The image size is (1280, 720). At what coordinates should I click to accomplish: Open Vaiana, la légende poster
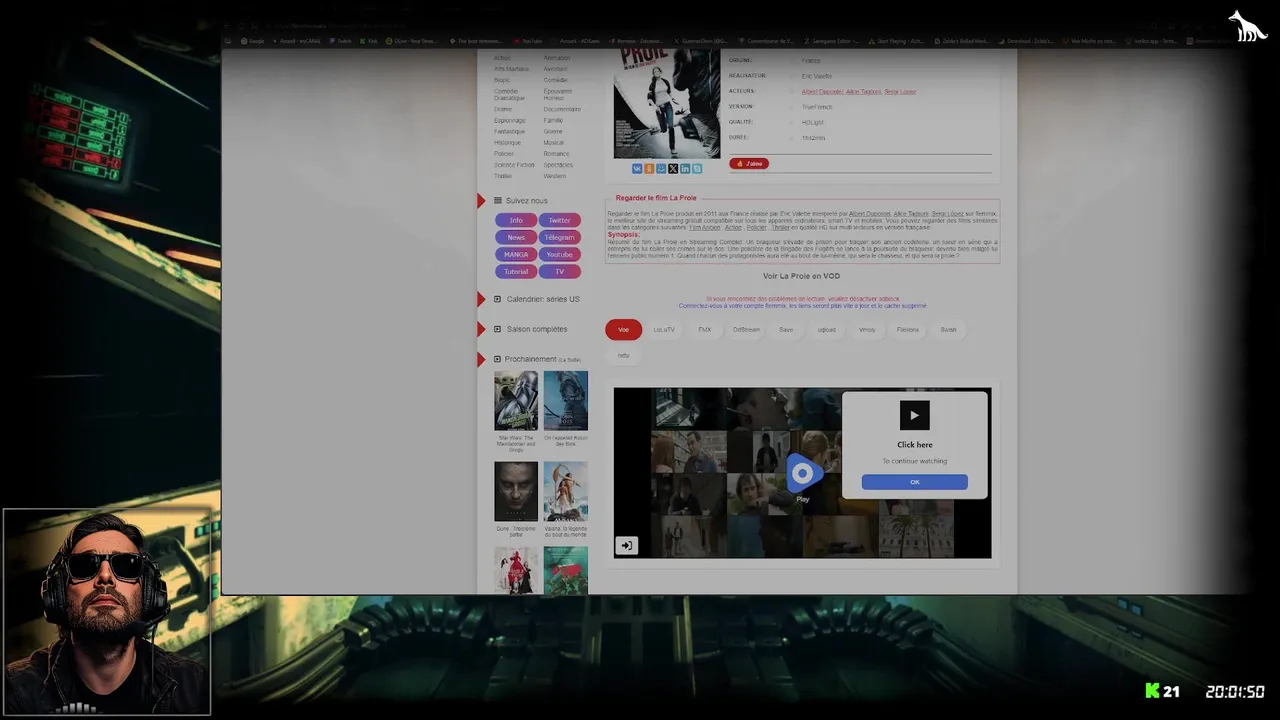[566, 491]
